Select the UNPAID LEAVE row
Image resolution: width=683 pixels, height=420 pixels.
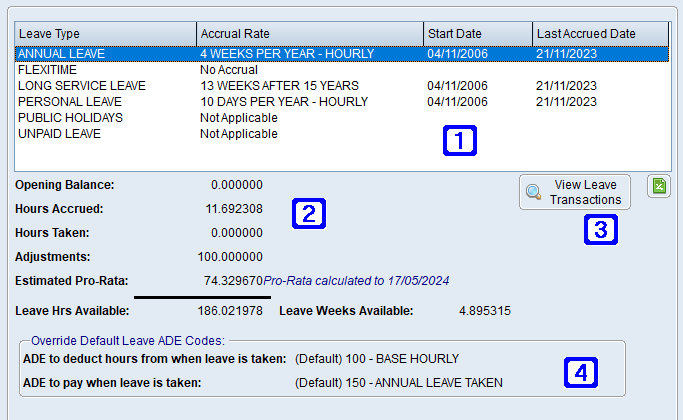[x=342, y=134]
